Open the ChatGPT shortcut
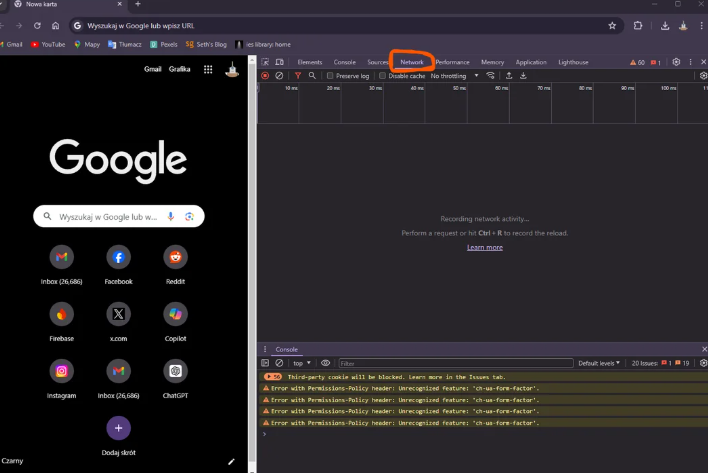This screenshot has width=708, height=473. click(175, 371)
